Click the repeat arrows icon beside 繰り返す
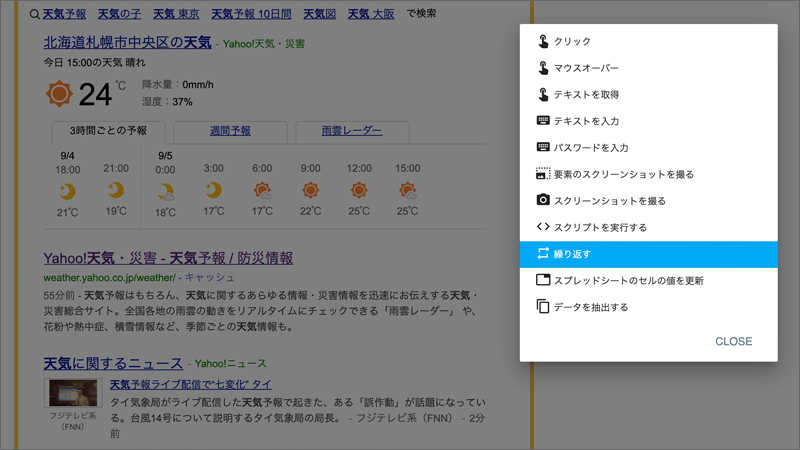 [543, 253]
